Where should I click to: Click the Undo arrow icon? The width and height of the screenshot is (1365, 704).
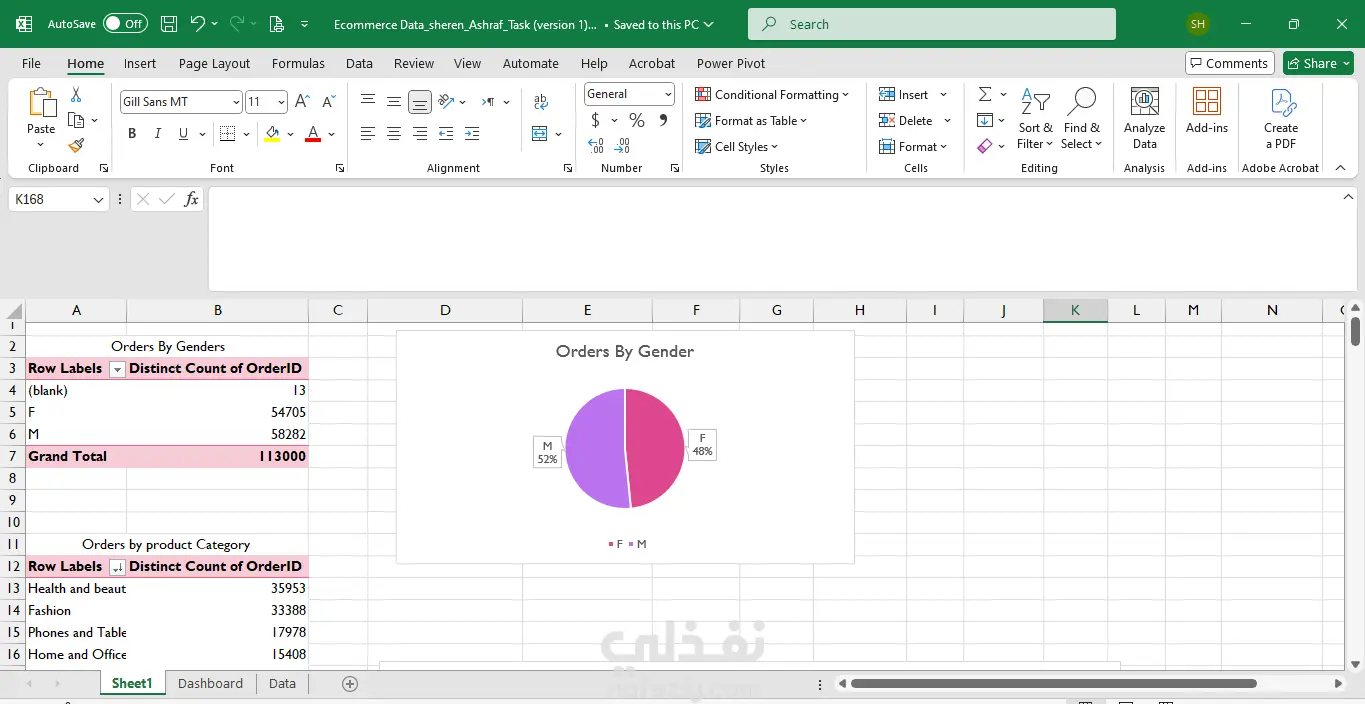click(x=197, y=24)
